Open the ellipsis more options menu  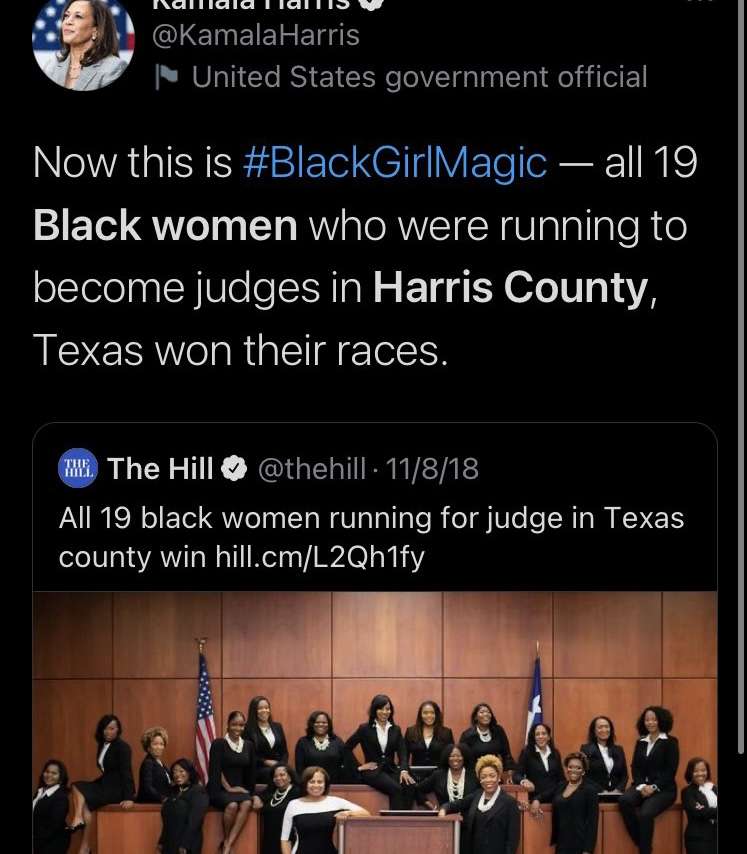pos(702,2)
